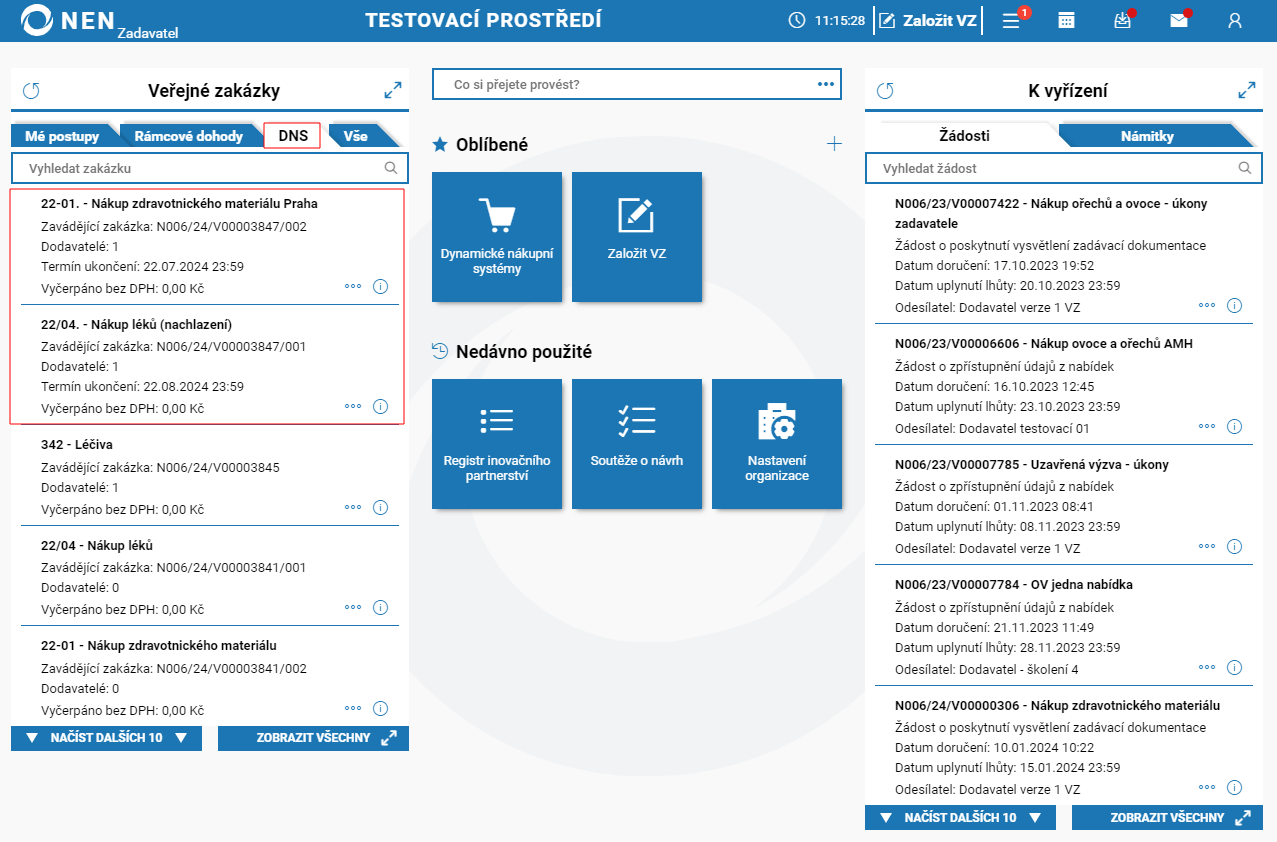The width and height of the screenshot is (1277, 842).
Task: Focus the Co si přejete provést field
Action: pyautogui.click(x=637, y=84)
